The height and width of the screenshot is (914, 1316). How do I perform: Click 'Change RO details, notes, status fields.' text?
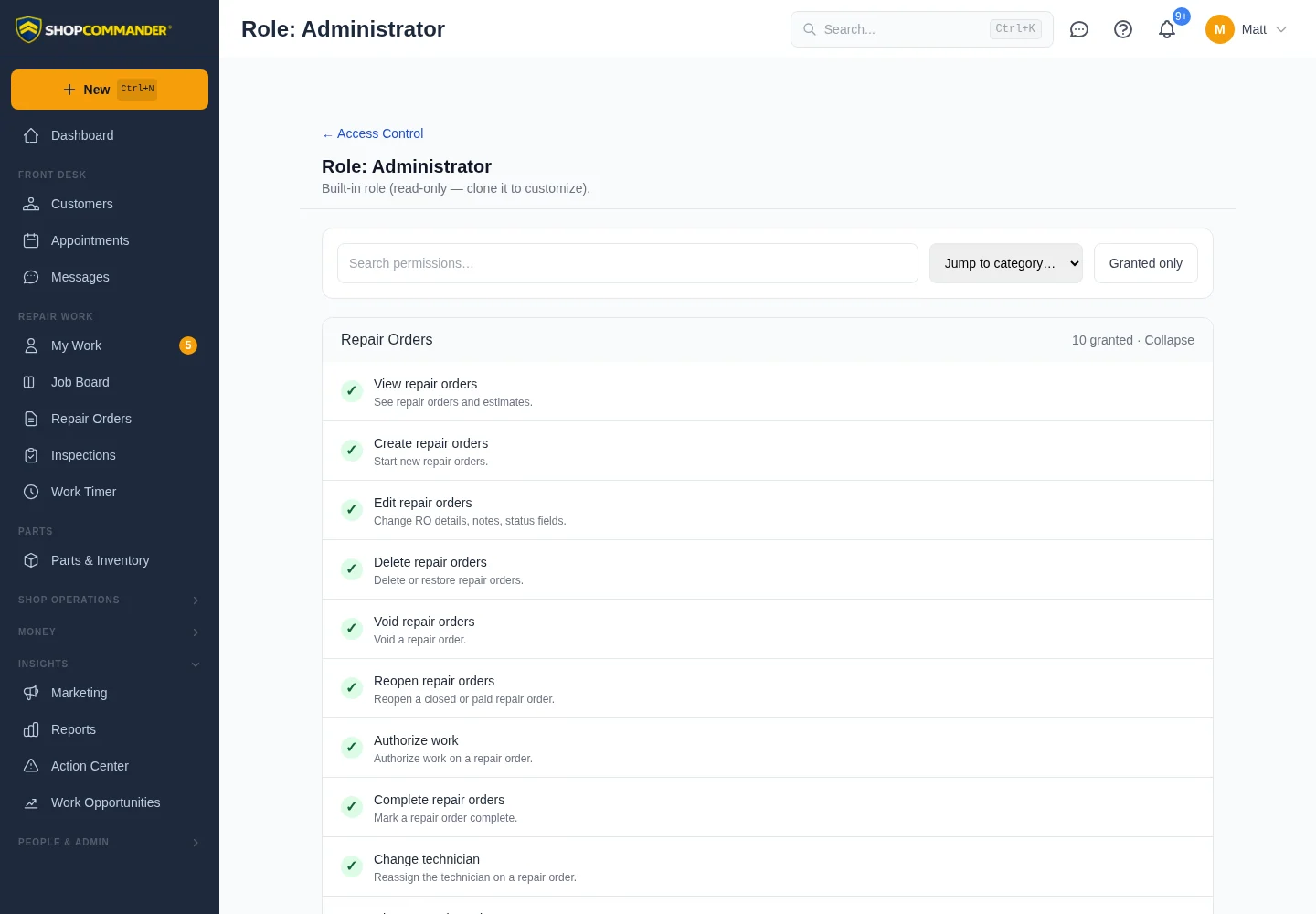click(470, 521)
